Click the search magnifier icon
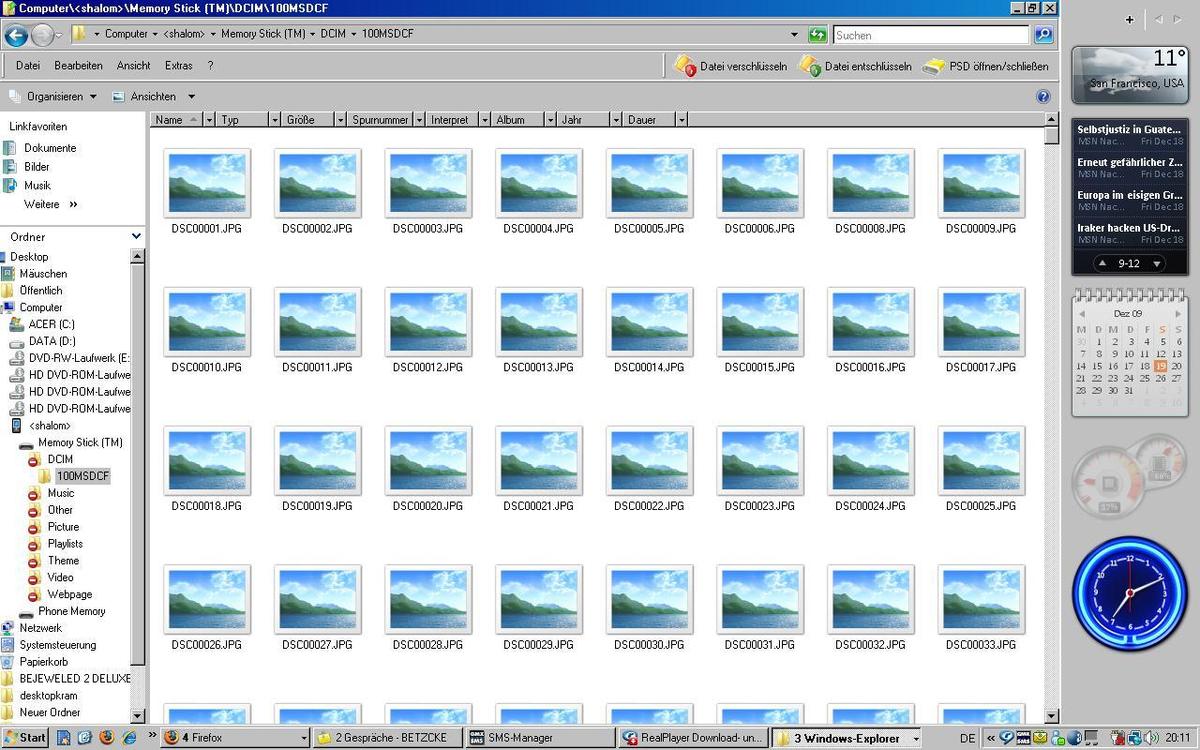 [x=1044, y=35]
